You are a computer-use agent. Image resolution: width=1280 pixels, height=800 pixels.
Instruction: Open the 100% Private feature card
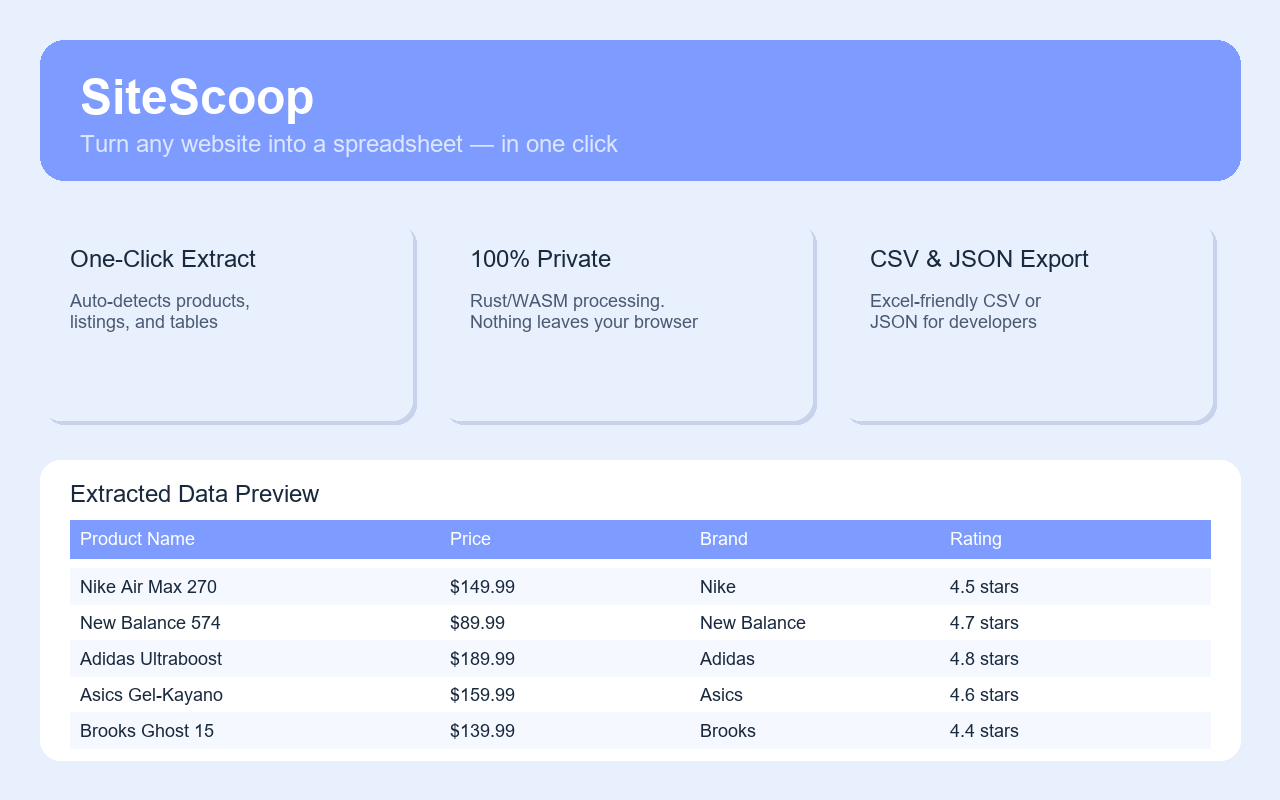[x=628, y=324]
